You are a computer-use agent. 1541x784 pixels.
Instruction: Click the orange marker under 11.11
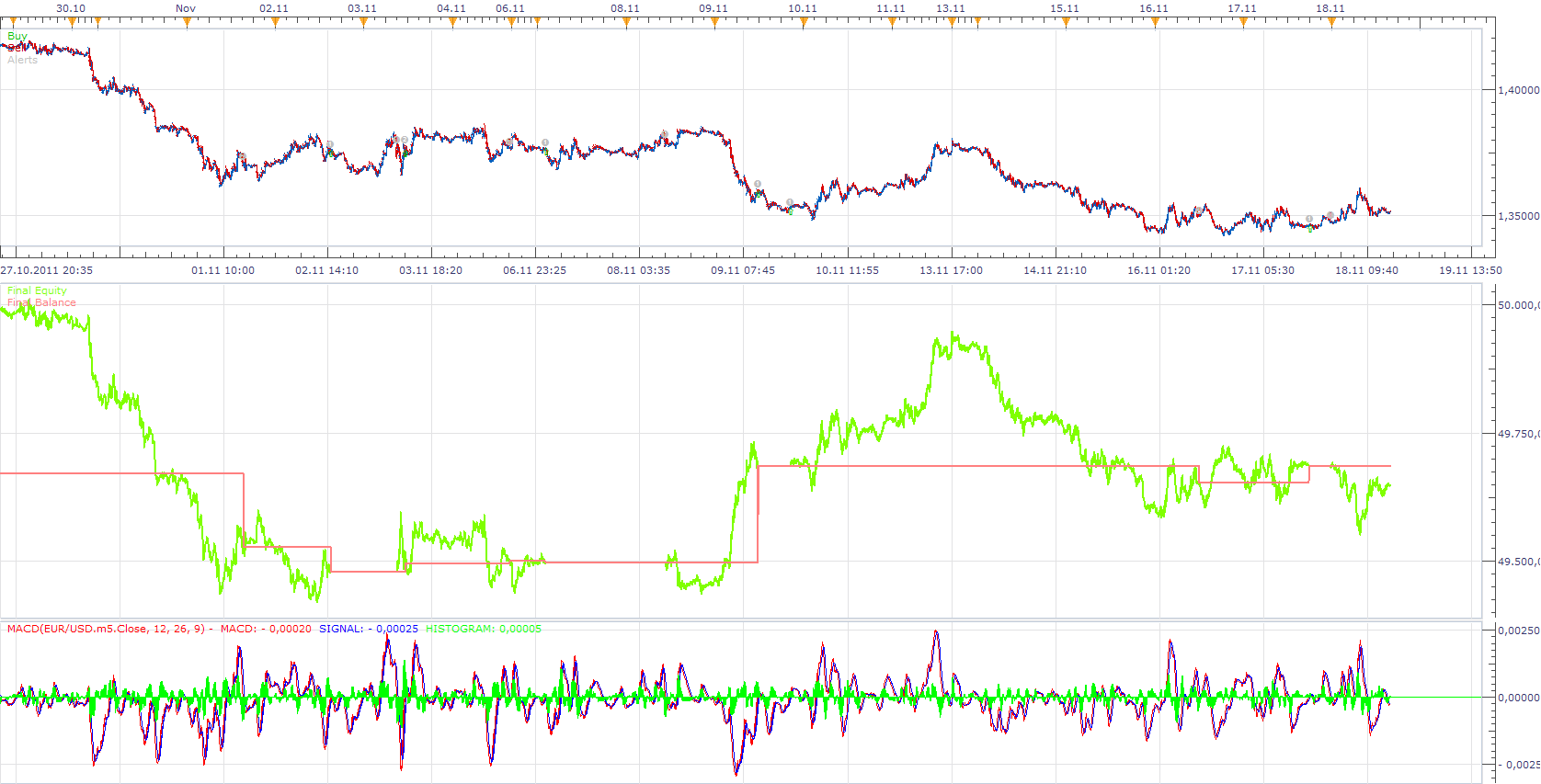tap(892, 22)
